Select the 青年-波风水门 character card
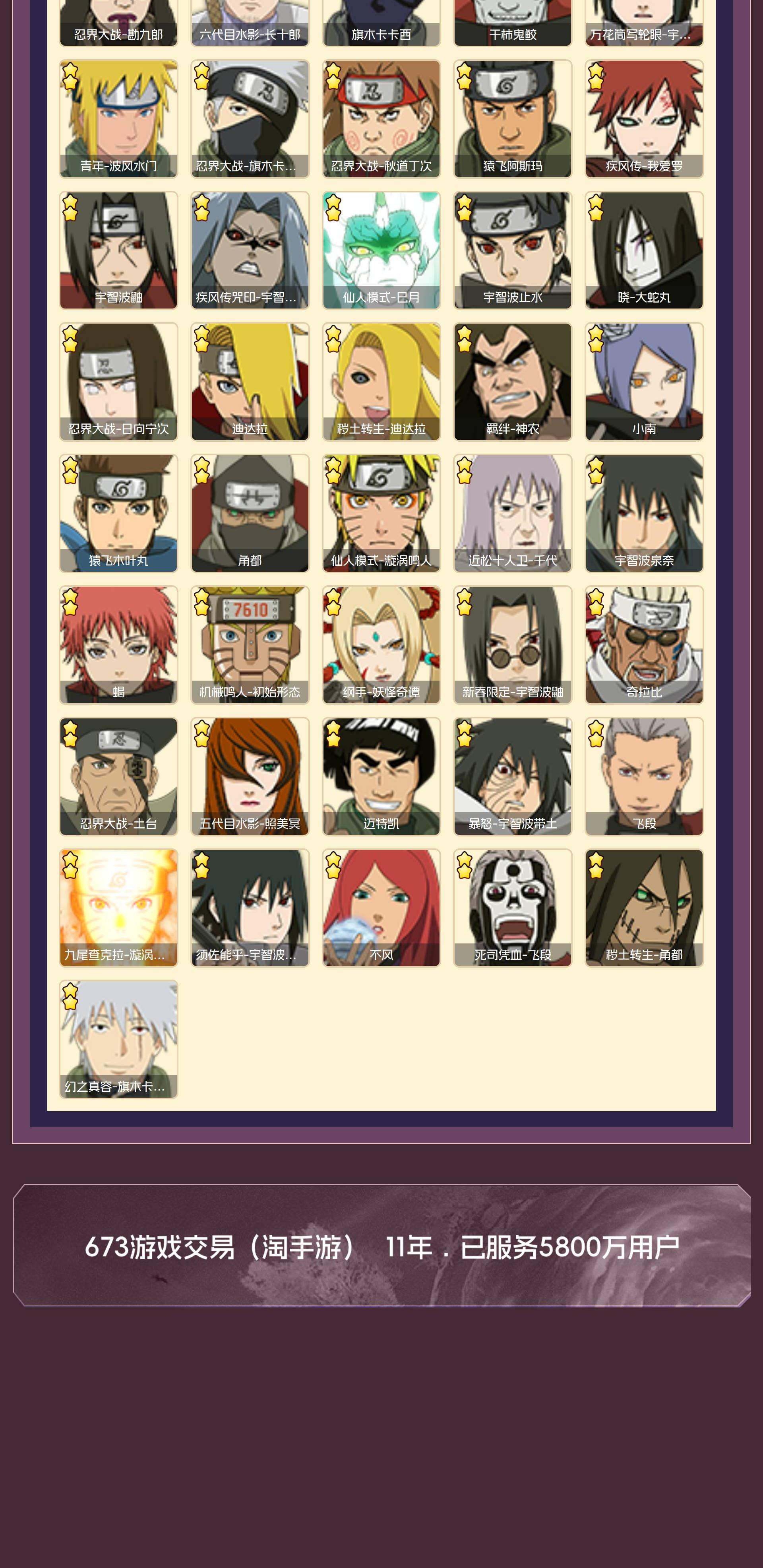Screen dimensions: 763x1568 click(x=119, y=119)
